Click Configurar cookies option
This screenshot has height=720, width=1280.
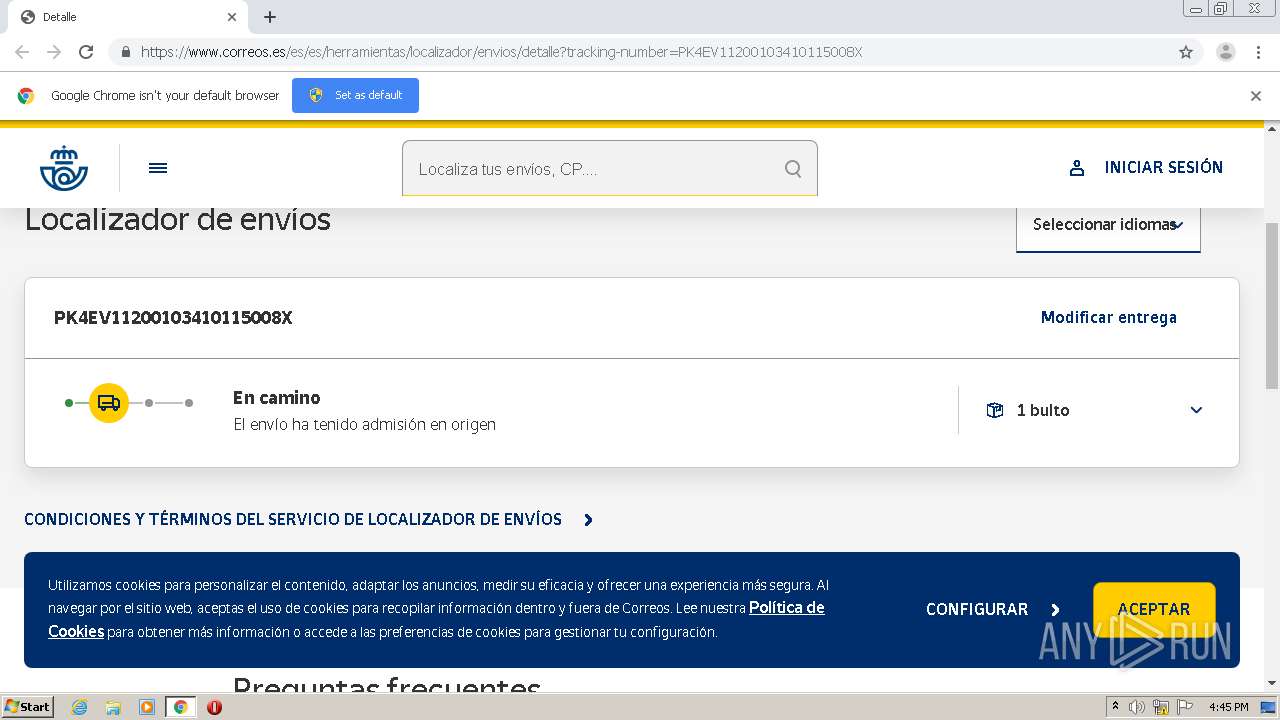pyautogui.click(x=977, y=609)
